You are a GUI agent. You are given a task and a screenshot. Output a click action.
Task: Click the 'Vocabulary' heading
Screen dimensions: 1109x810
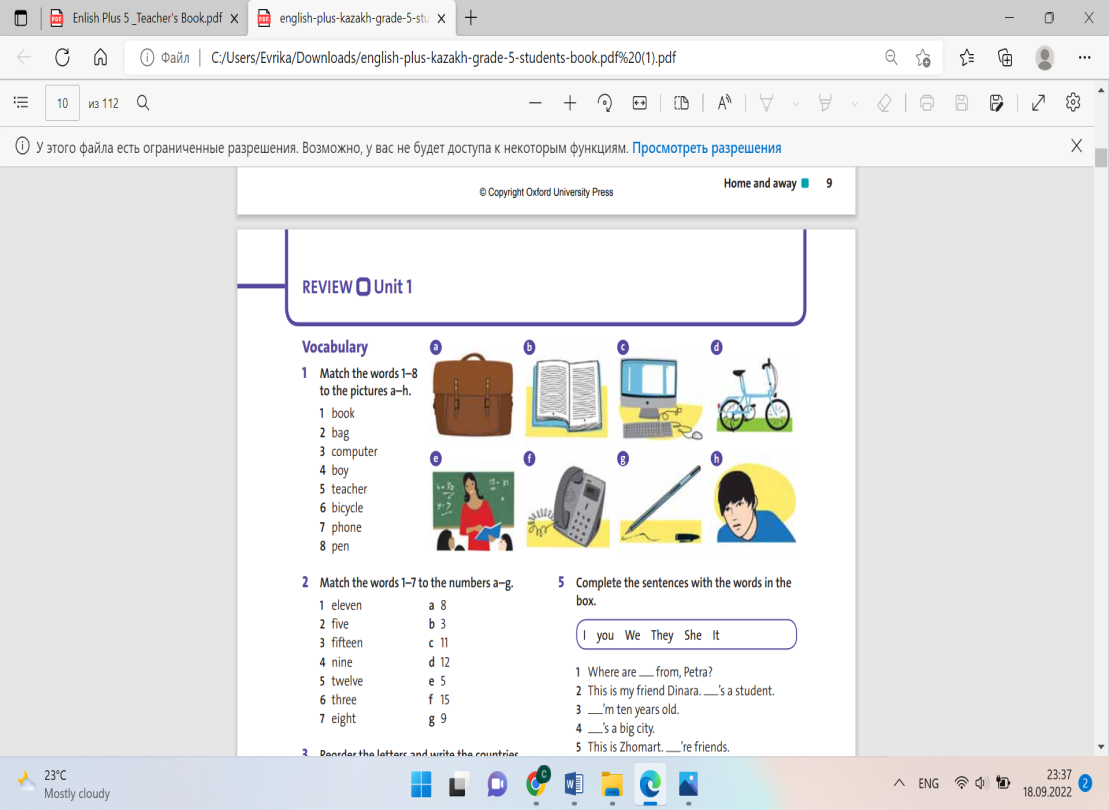[x=335, y=347]
